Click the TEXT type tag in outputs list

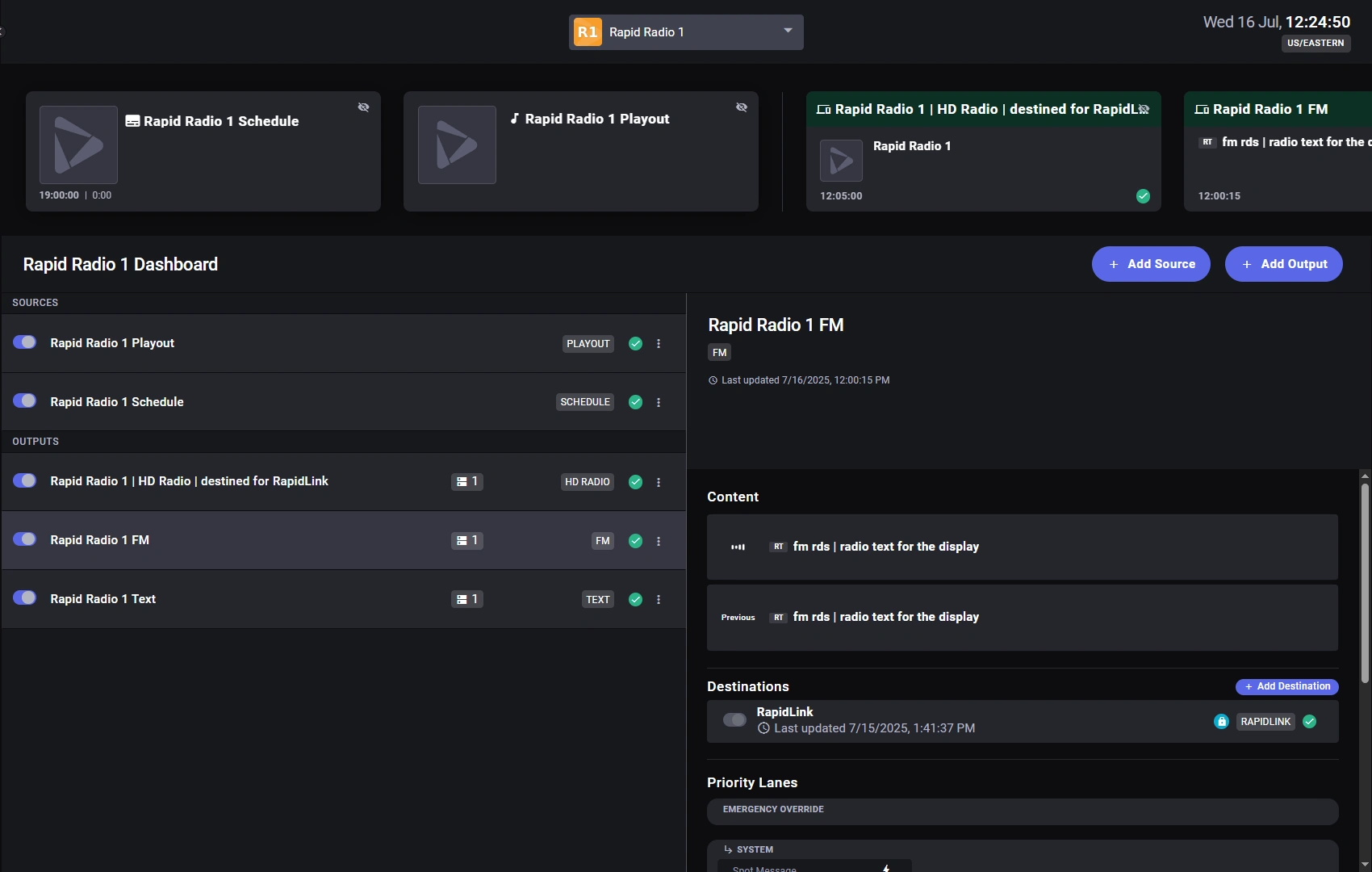[x=598, y=599]
